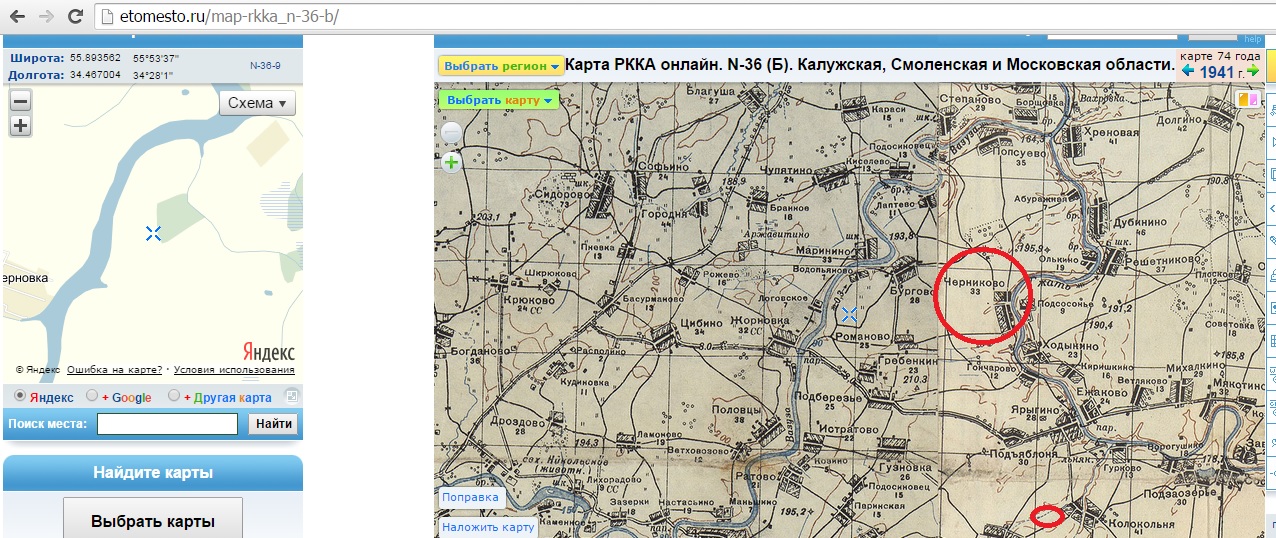The image size is (1276, 538).
Task: Click the Поиск места input field
Action: pyautogui.click(x=167, y=424)
